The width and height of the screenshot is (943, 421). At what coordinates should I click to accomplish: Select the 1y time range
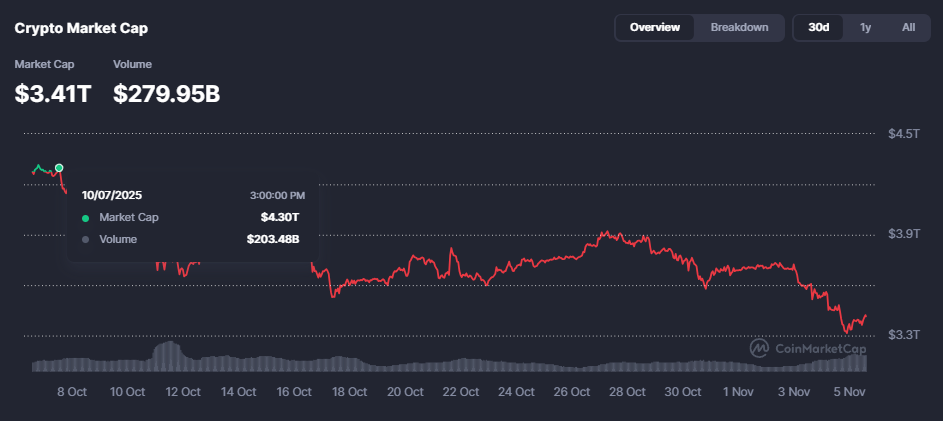pyautogui.click(x=866, y=28)
